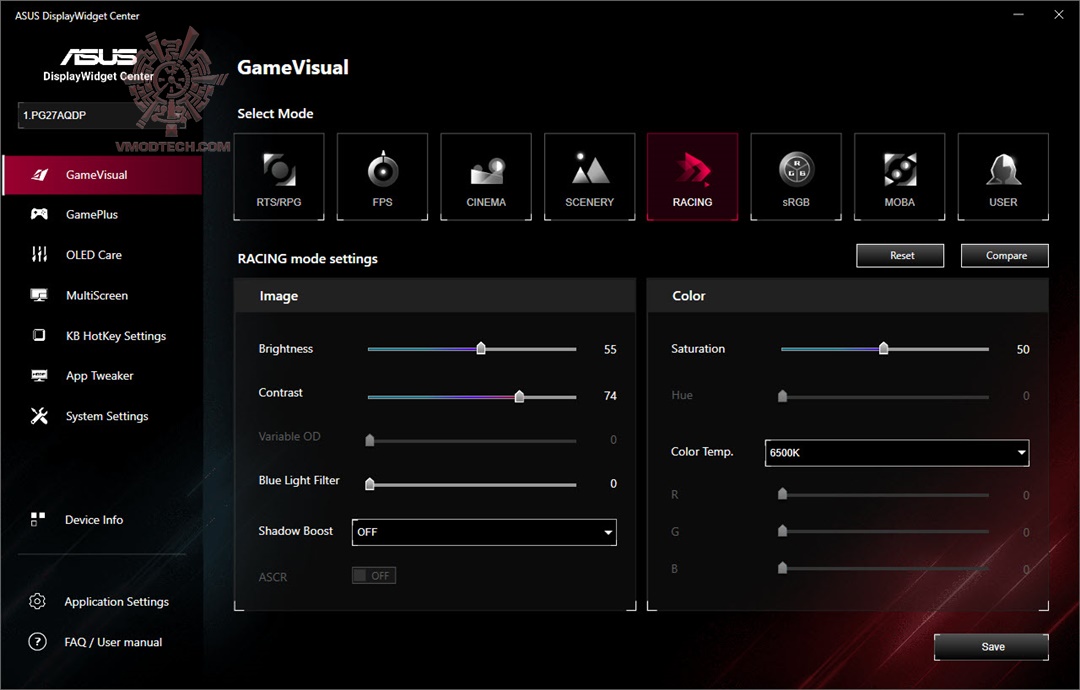Click the GamePlus controller icon

(39, 214)
